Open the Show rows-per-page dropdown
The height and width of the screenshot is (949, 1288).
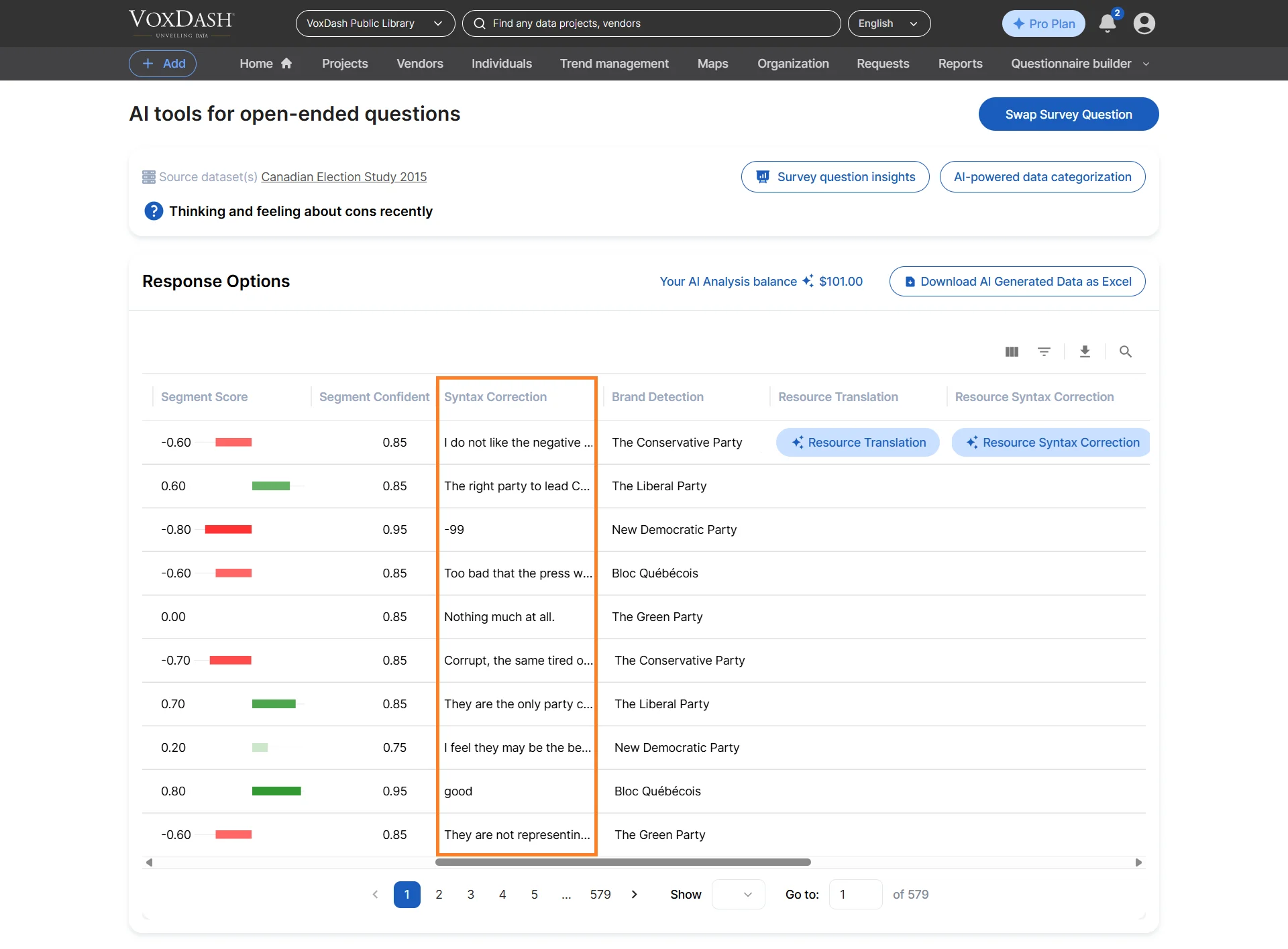[738, 894]
